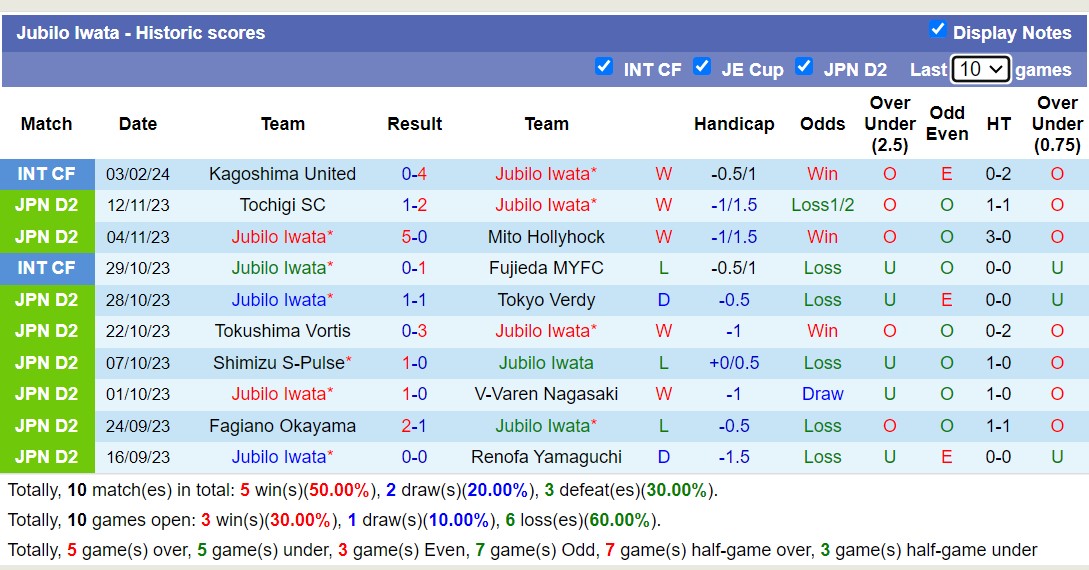Click Shimizu S-Pulse team link
Screen dimensions: 1089x570
[x=279, y=363]
